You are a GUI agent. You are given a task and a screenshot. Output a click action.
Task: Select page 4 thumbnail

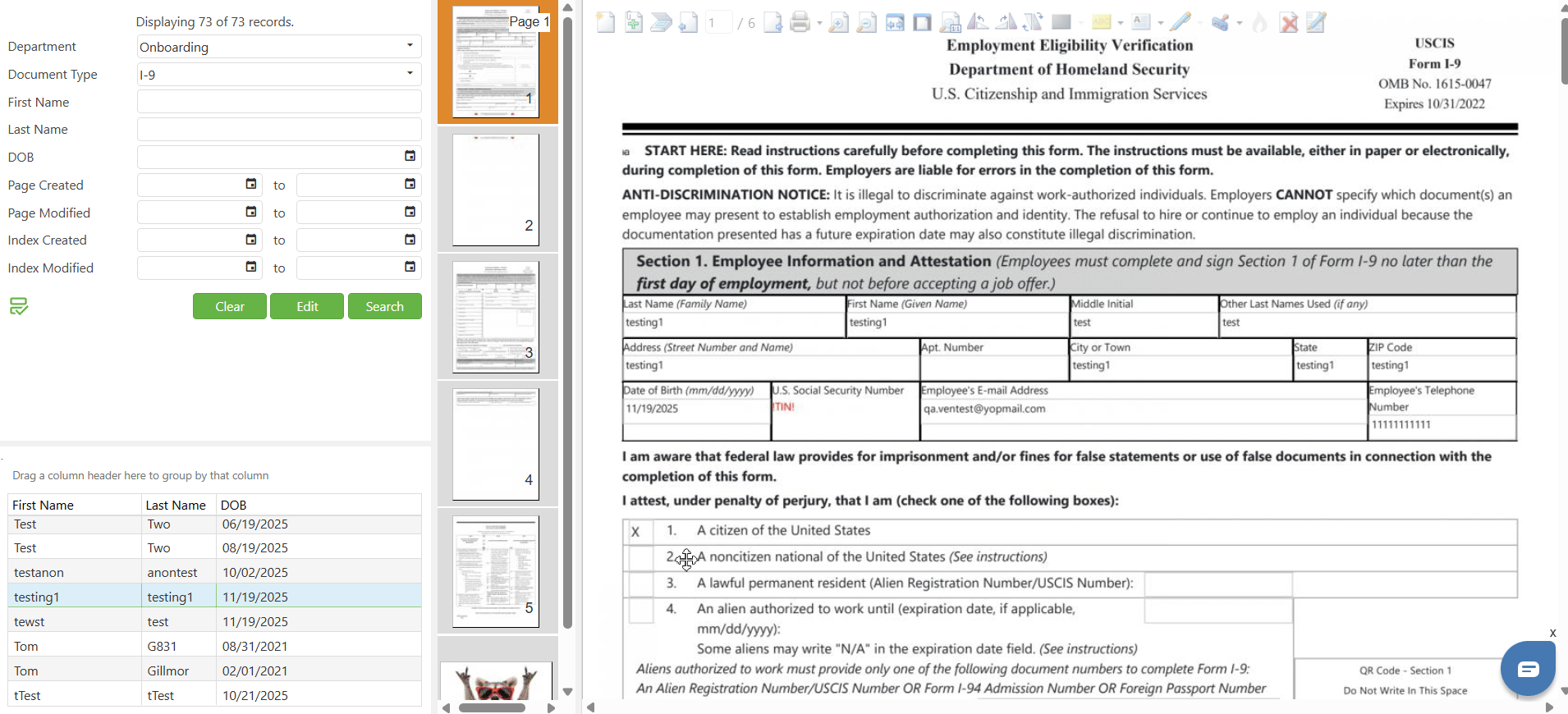tap(496, 444)
